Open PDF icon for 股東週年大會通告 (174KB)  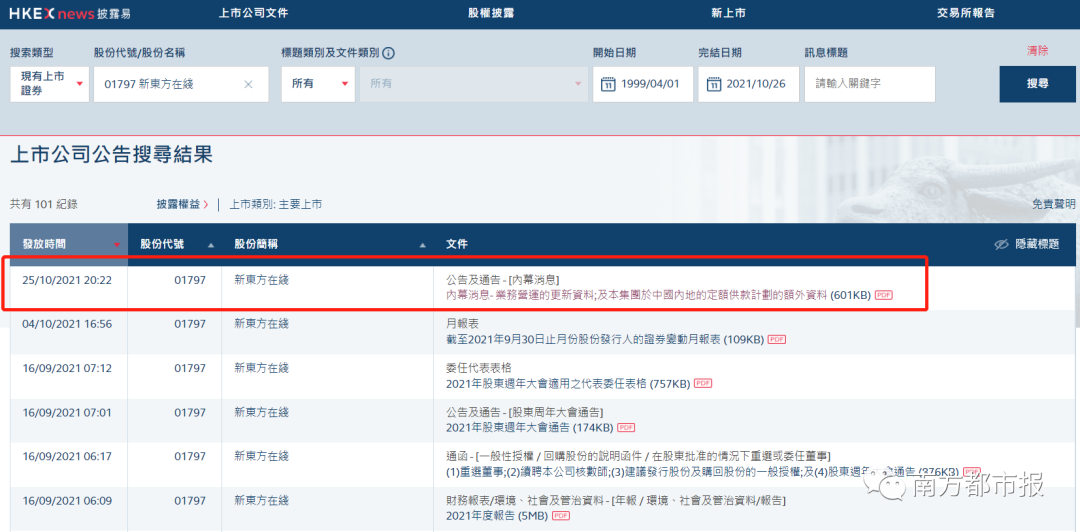click(x=626, y=427)
